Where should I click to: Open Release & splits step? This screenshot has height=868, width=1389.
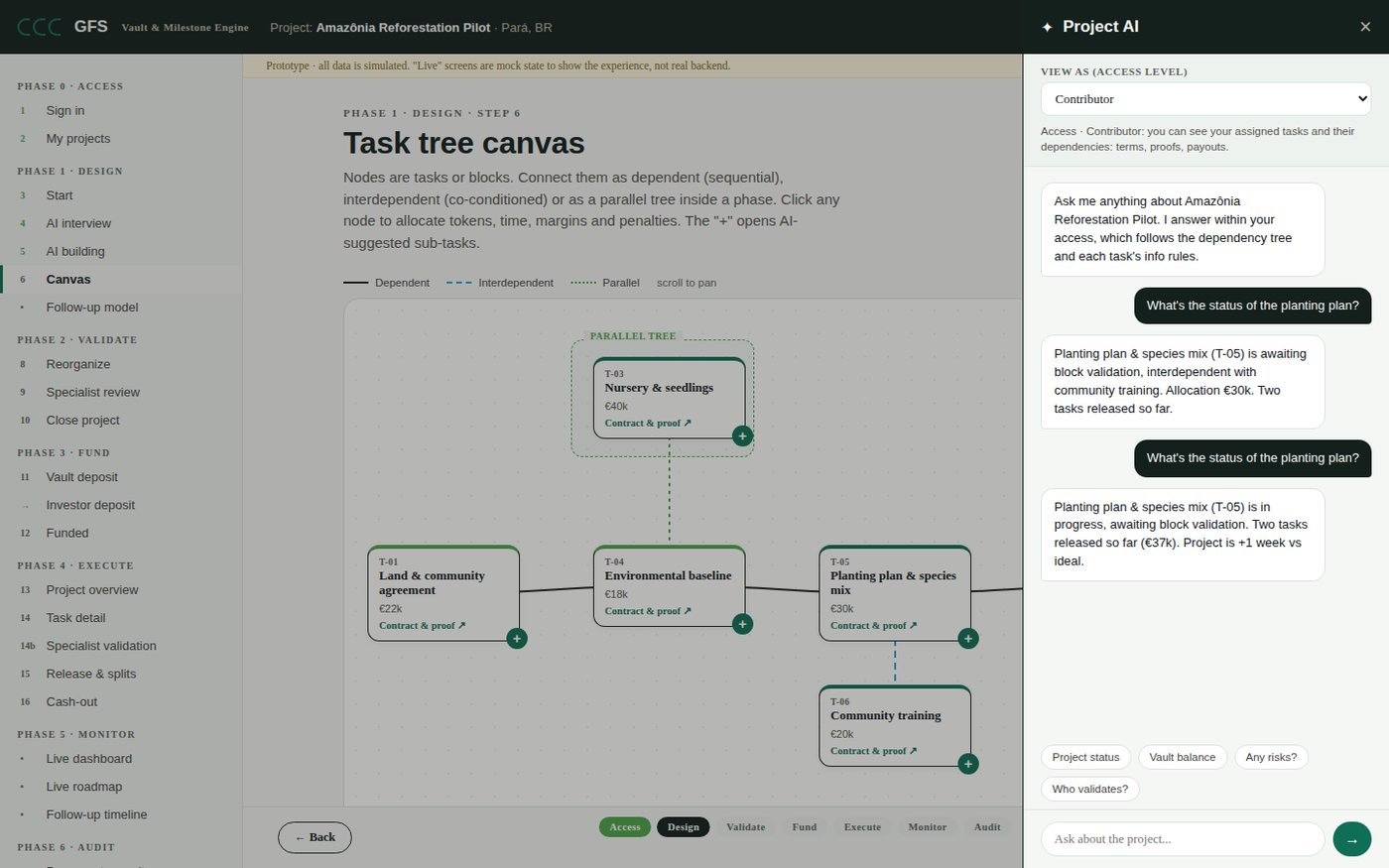(x=121, y=674)
